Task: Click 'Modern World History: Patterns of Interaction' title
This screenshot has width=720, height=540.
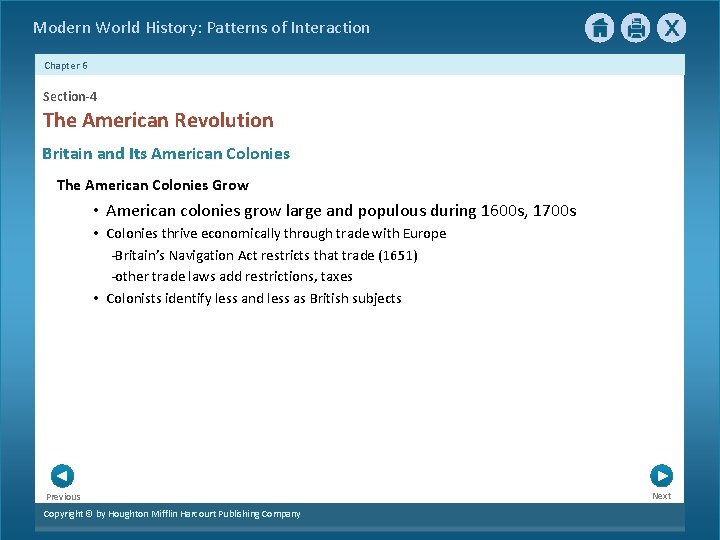Action: 202,28
